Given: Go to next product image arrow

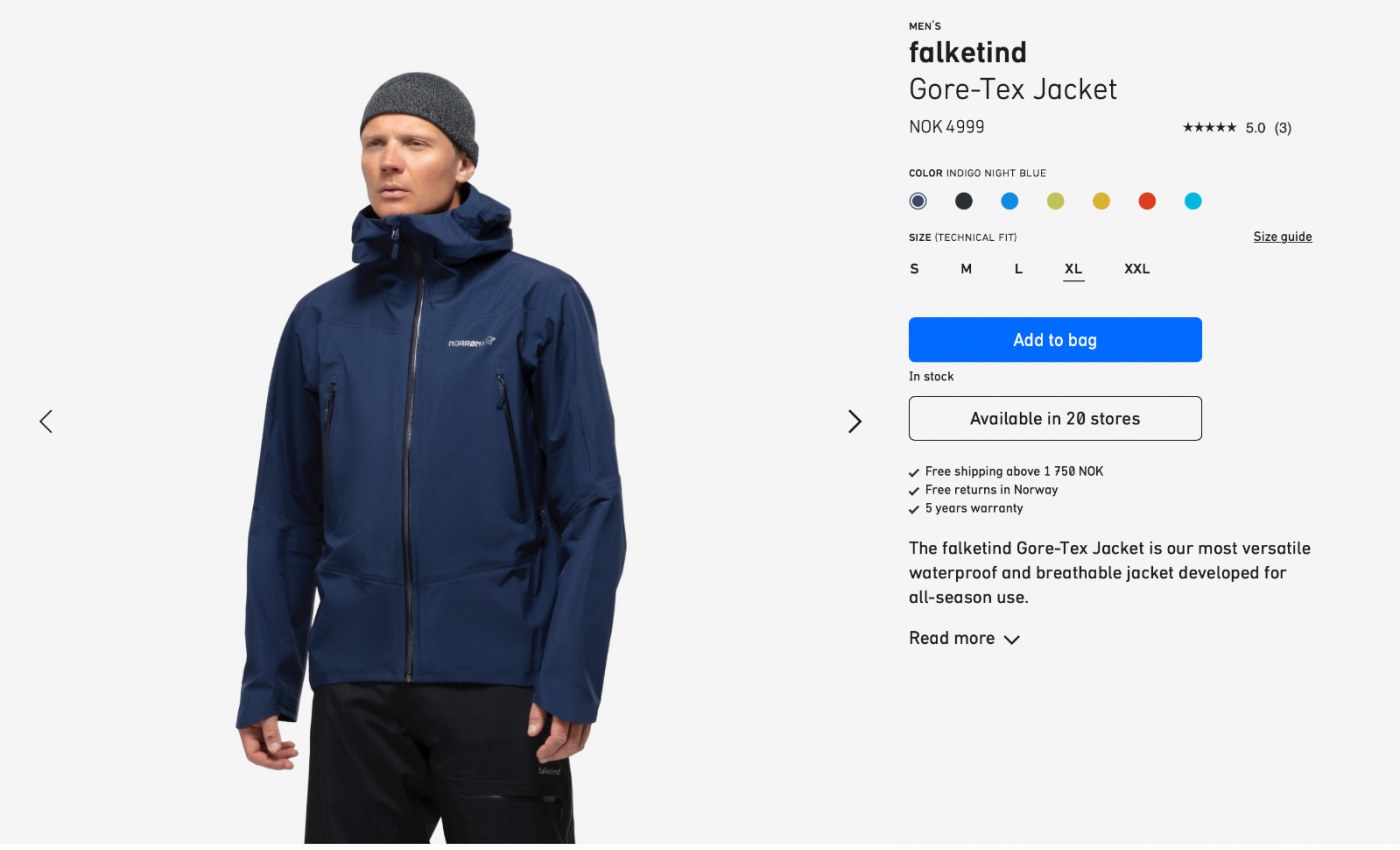Looking at the screenshot, I should click(855, 421).
